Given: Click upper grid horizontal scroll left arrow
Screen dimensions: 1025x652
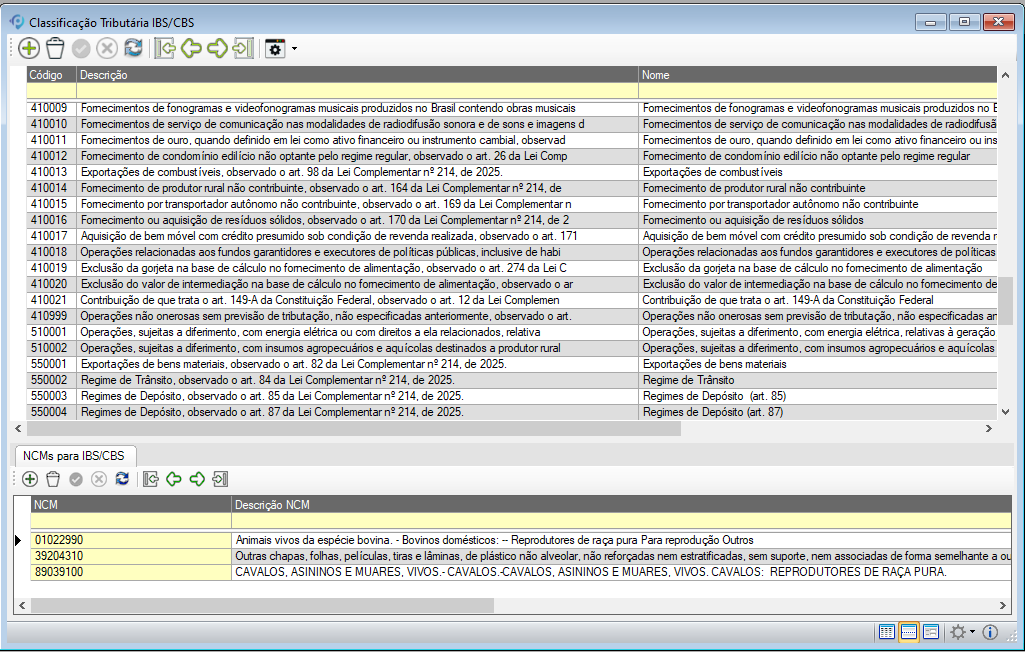Looking at the screenshot, I should pos(18,429).
